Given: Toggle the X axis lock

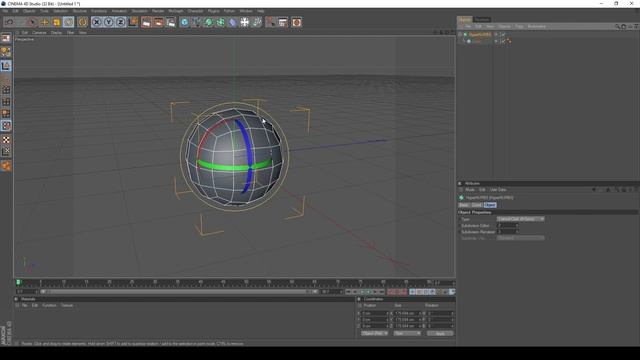Looking at the screenshot, I should (x=97, y=22).
